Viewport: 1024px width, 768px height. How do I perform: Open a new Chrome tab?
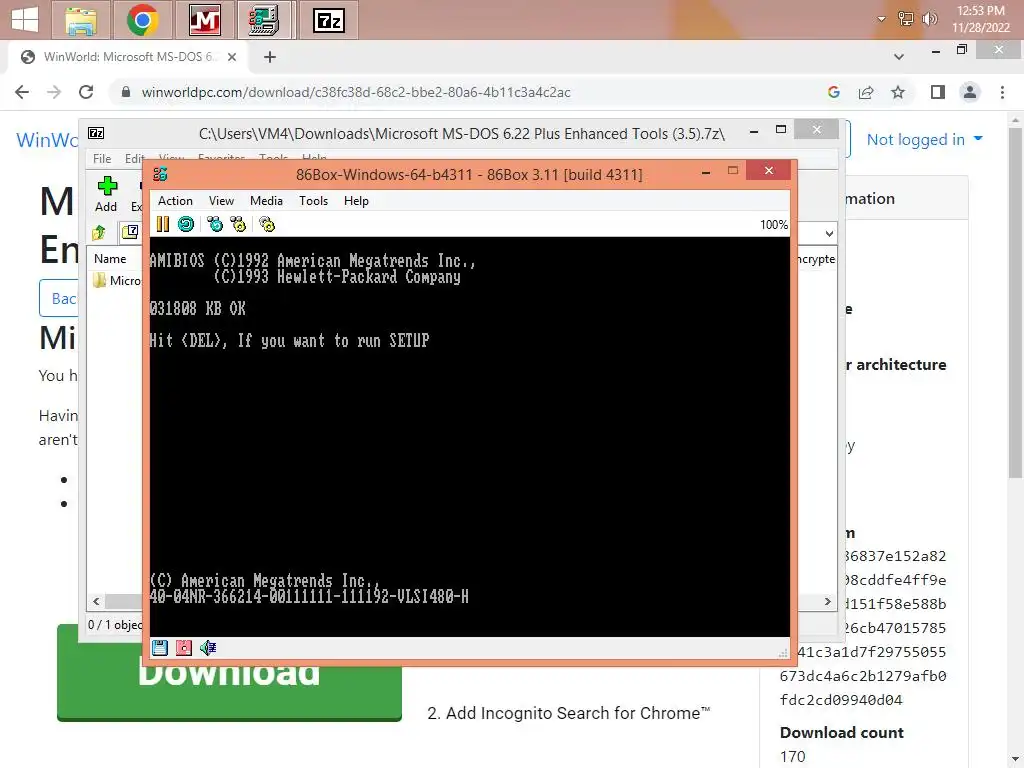270,57
